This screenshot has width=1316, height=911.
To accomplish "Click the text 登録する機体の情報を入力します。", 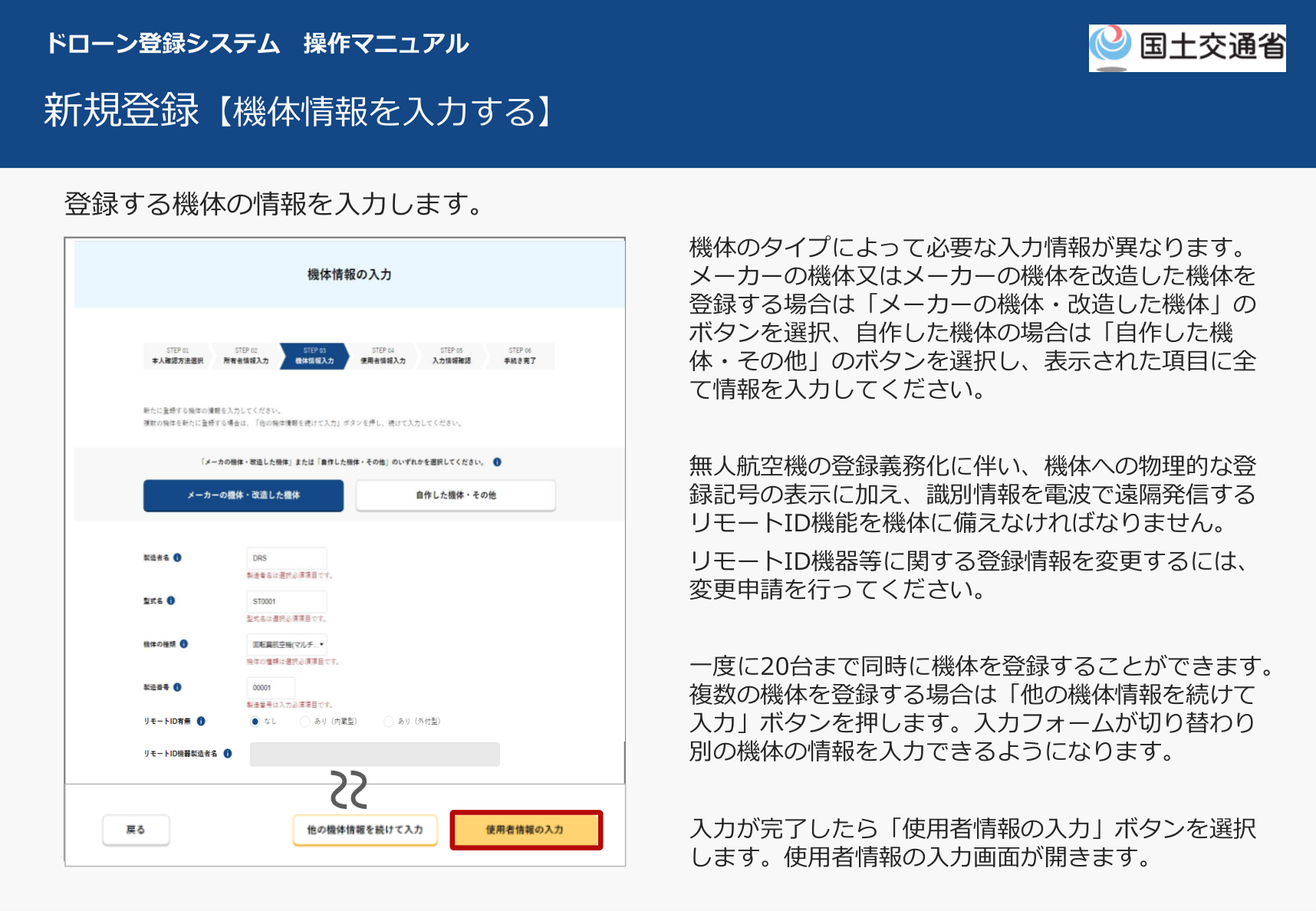I will [274, 204].
